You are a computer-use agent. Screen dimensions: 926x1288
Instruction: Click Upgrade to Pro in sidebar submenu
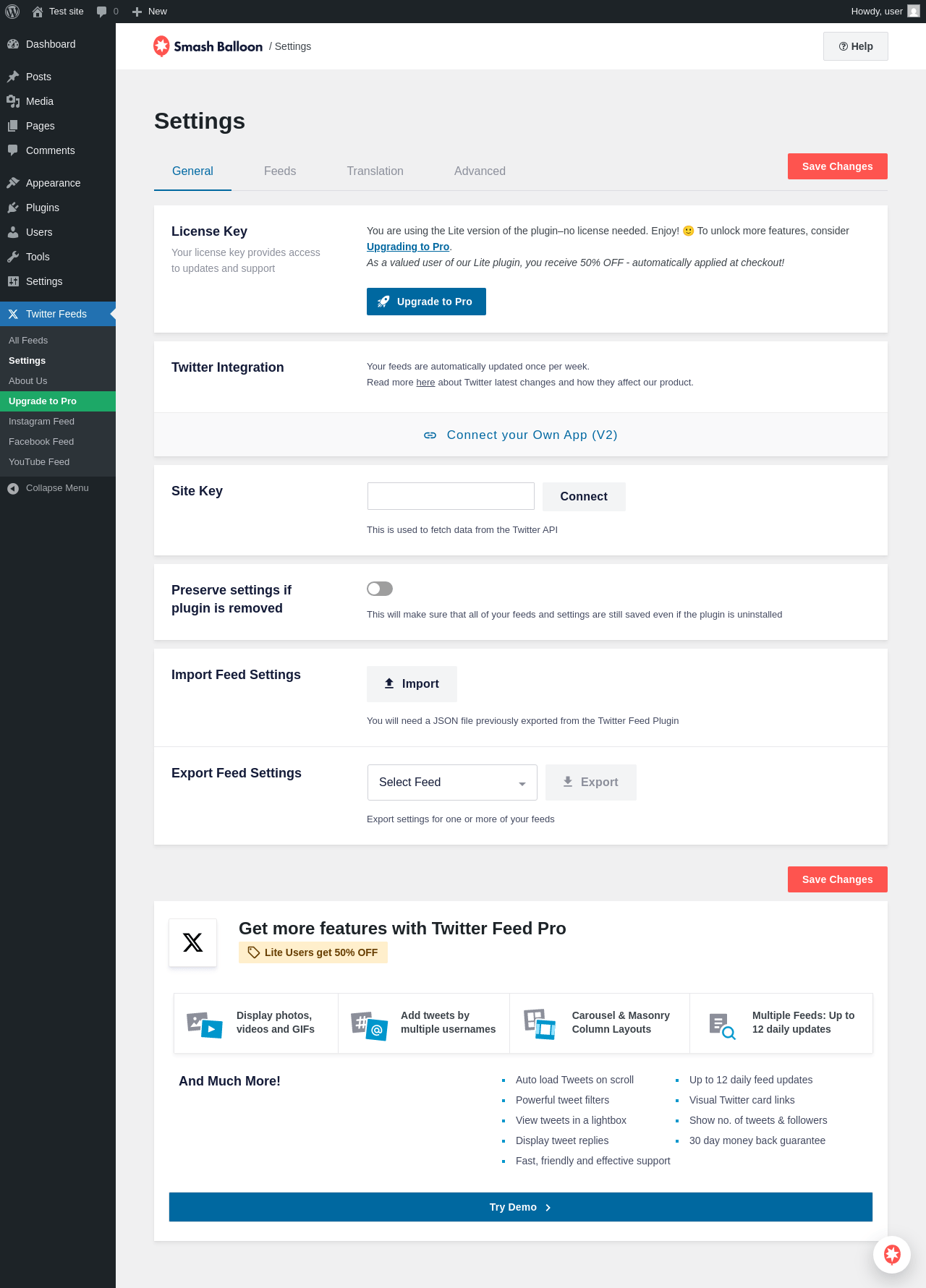pos(58,401)
